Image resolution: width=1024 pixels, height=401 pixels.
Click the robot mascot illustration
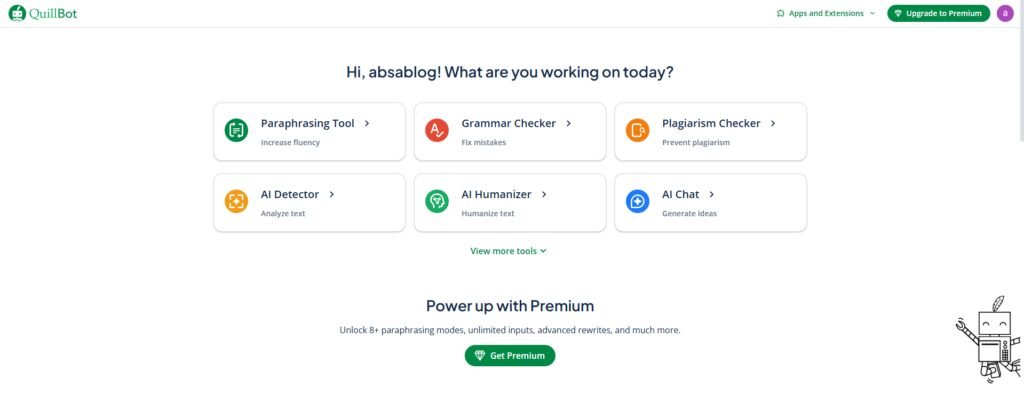(x=988, y=340)
